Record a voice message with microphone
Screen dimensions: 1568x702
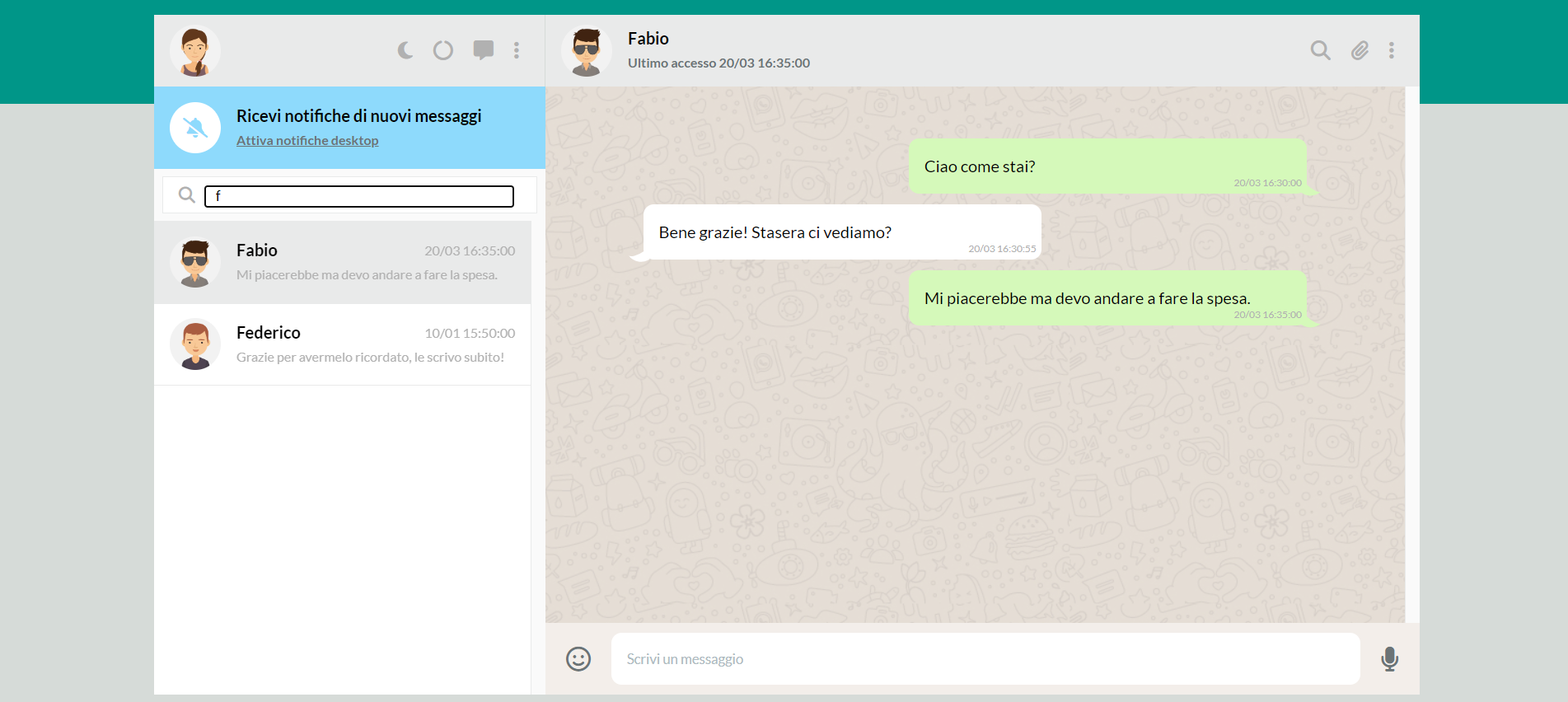coord(1389,659)
